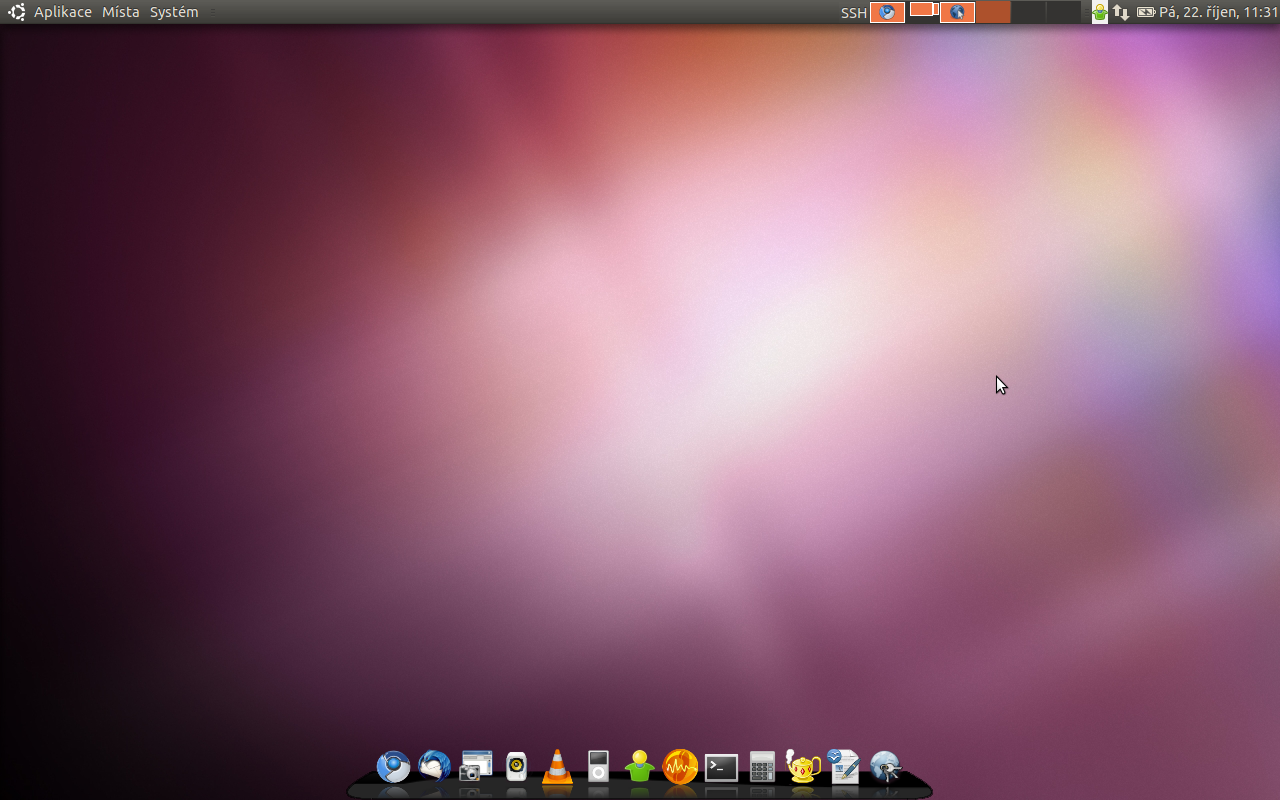This screenshot has width=1280, height=800.
Task: Open the screenshot camera tool in the dock
Action: (476, 766)
